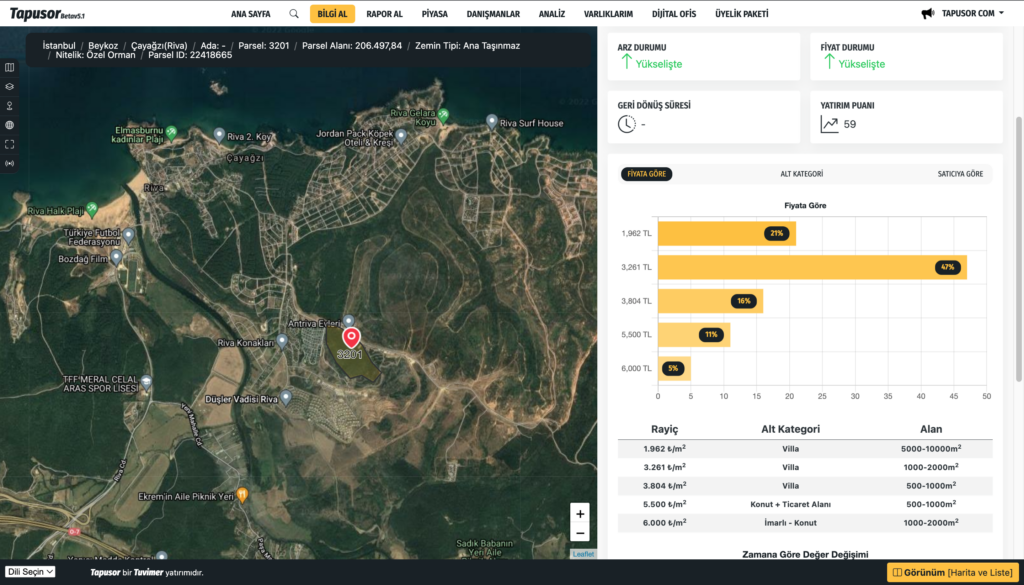The image size is (1024, 585).
Task: Toggle fullscreen map with the frame icon
Action: [10, 144]
